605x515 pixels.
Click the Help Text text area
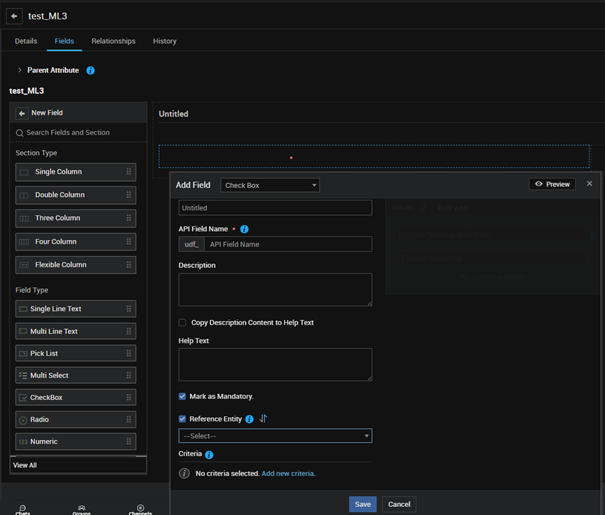click(275, 365)
